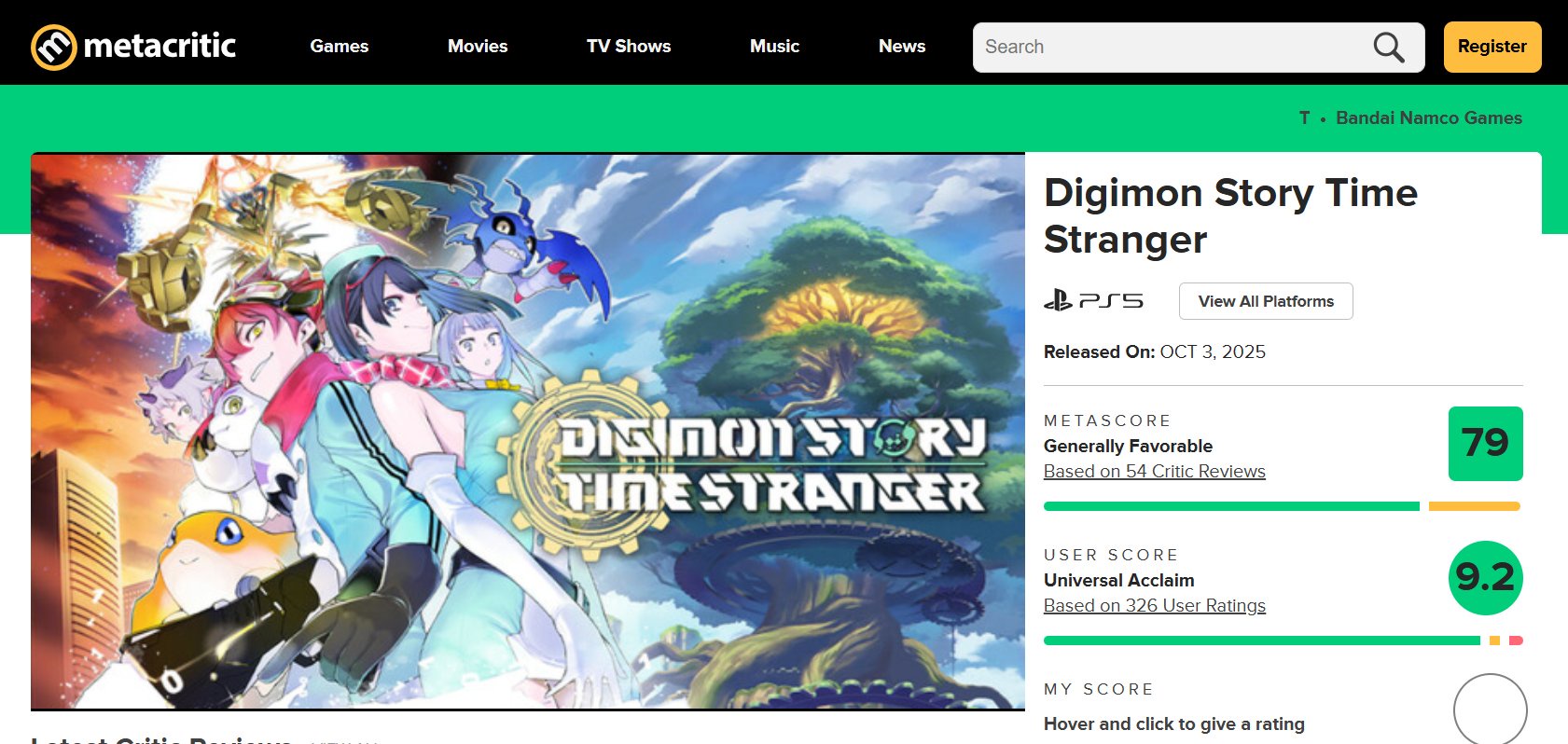1568x744 pixels.
Task: Click the 9.2 User Score circle
Action: [x=1485, y=578]
